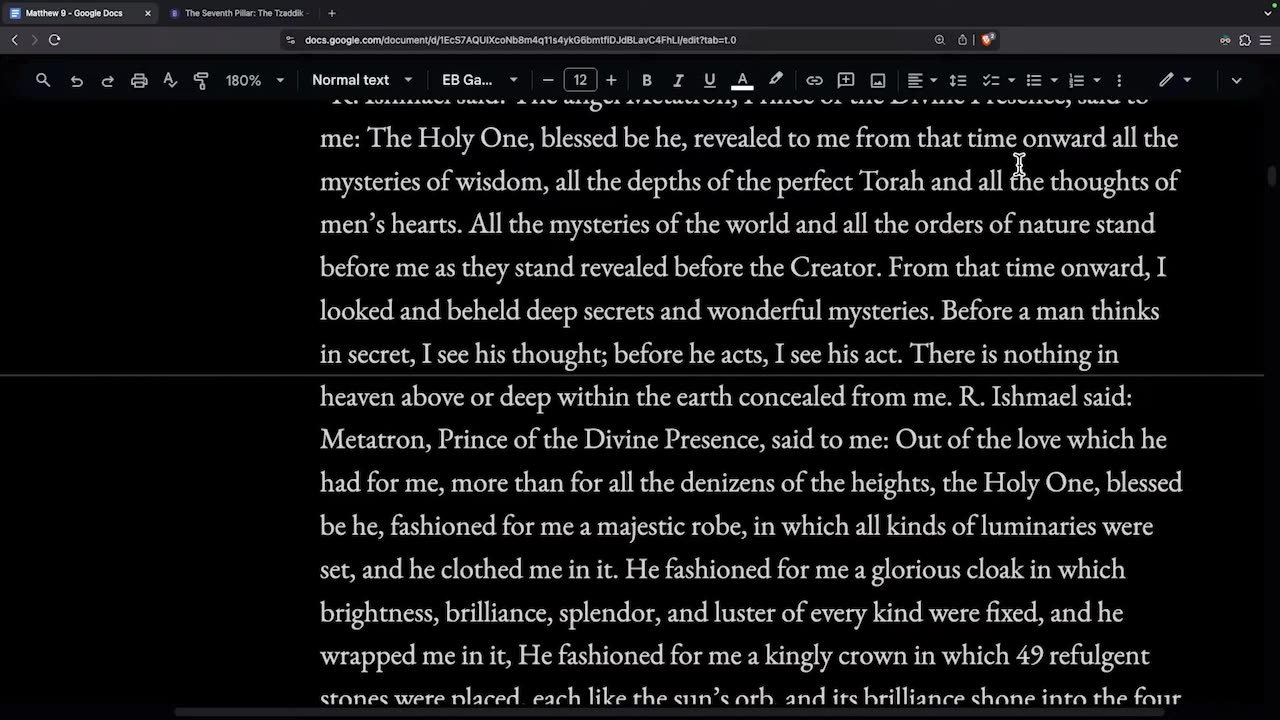
Task: Expand the bulleted list options arrow
Action: tap(1054, 80)
